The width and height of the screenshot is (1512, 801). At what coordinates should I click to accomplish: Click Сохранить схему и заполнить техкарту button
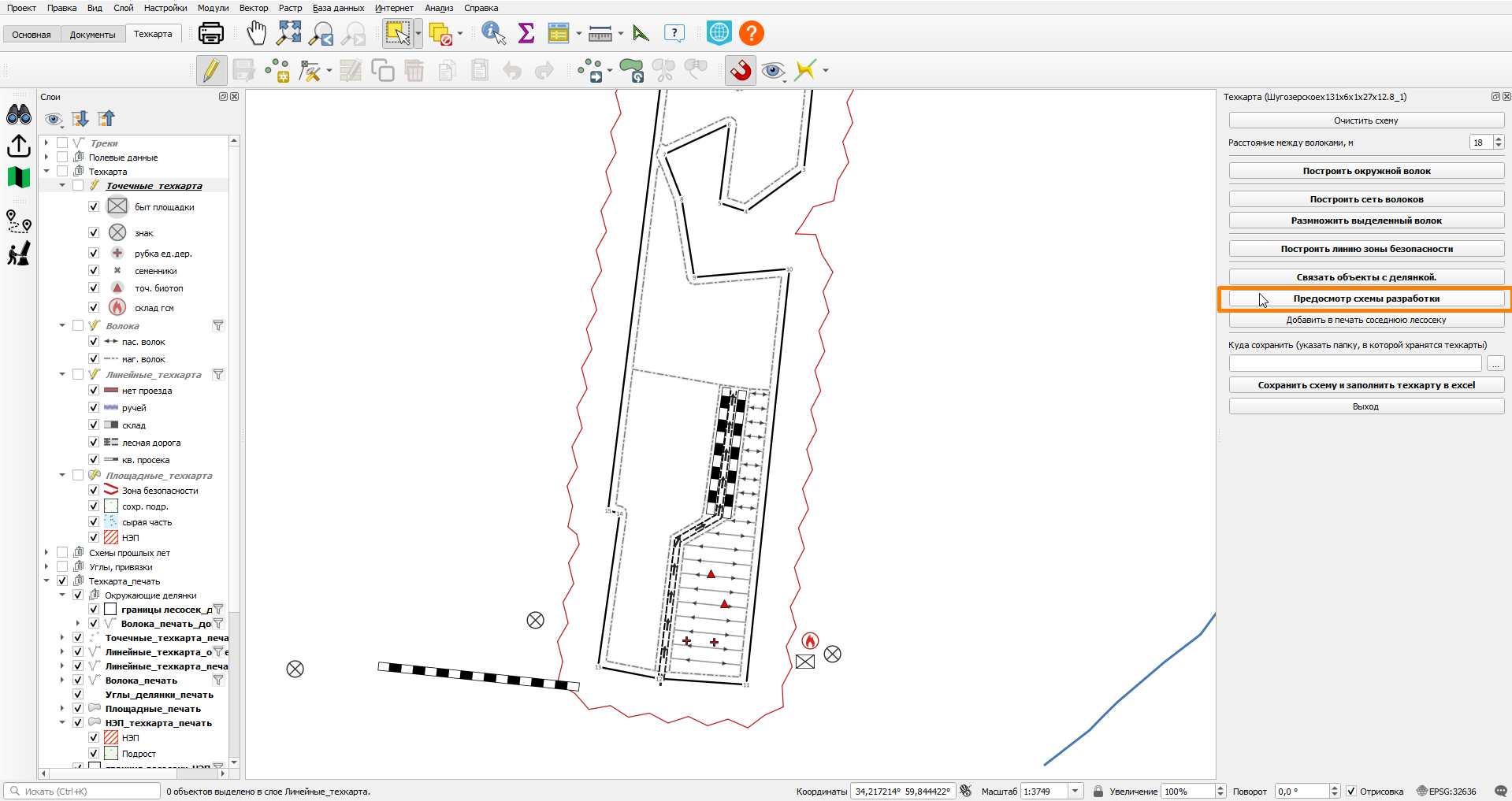pyautogui.click(x=1366, y=385)
